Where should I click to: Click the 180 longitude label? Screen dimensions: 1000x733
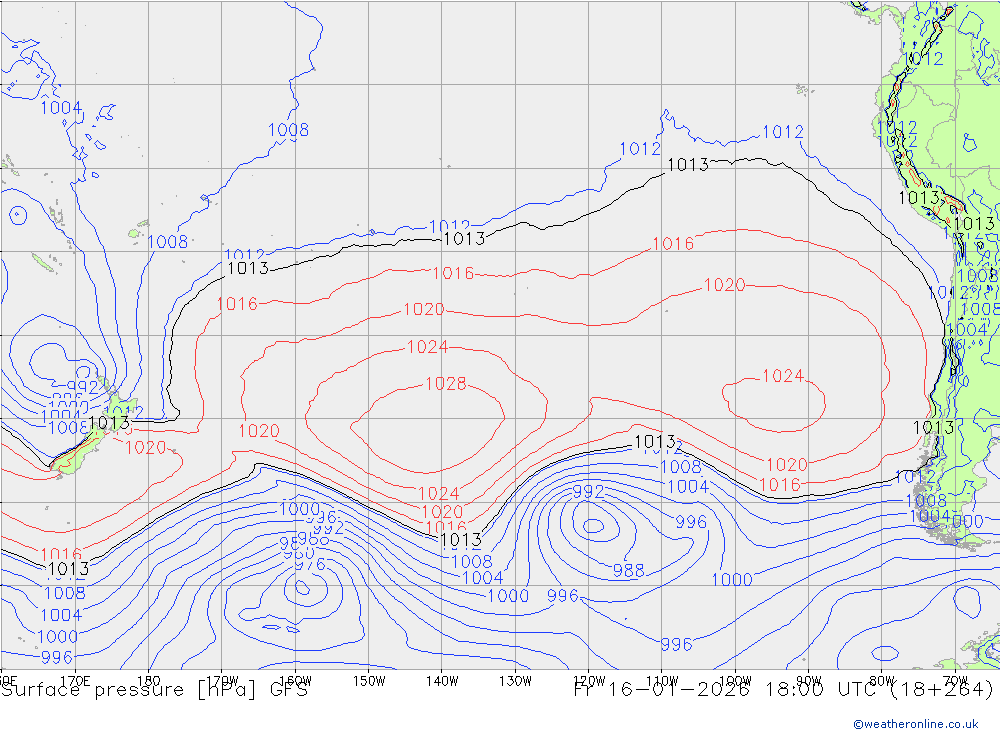[x=149, y=681]
